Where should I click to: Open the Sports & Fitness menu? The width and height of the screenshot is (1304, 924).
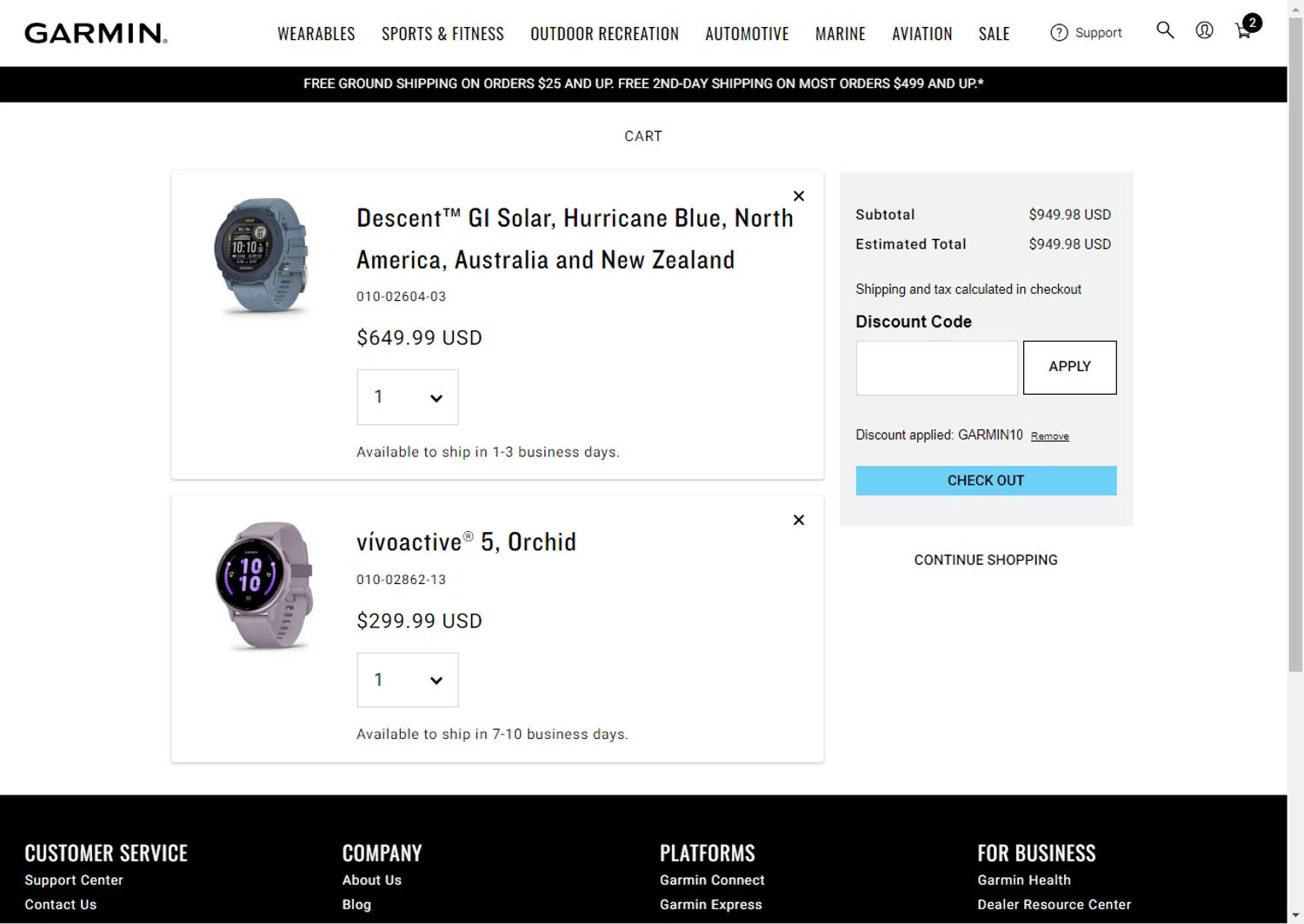tap(442, 34)
